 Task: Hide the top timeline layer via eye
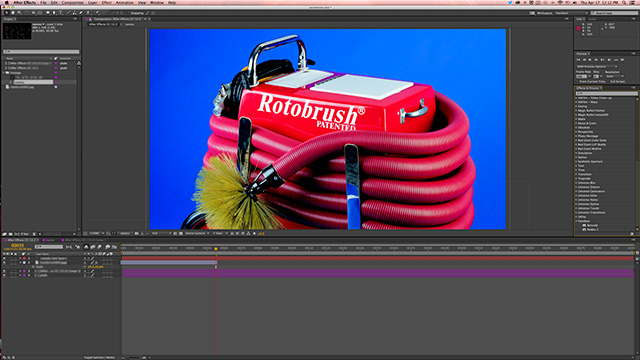(4, 258)
